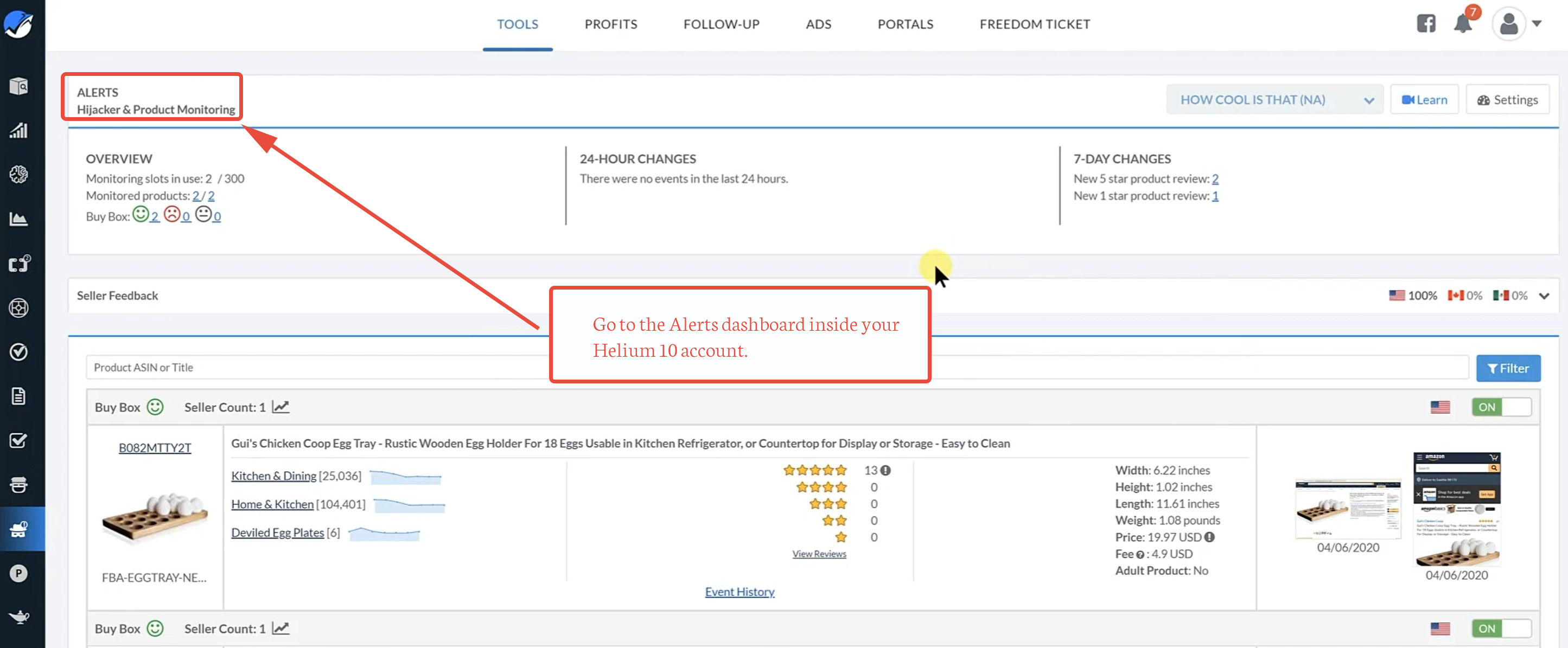Click the US flag in the first product header
This screenshot has width=1568, height=648.
1440,407
